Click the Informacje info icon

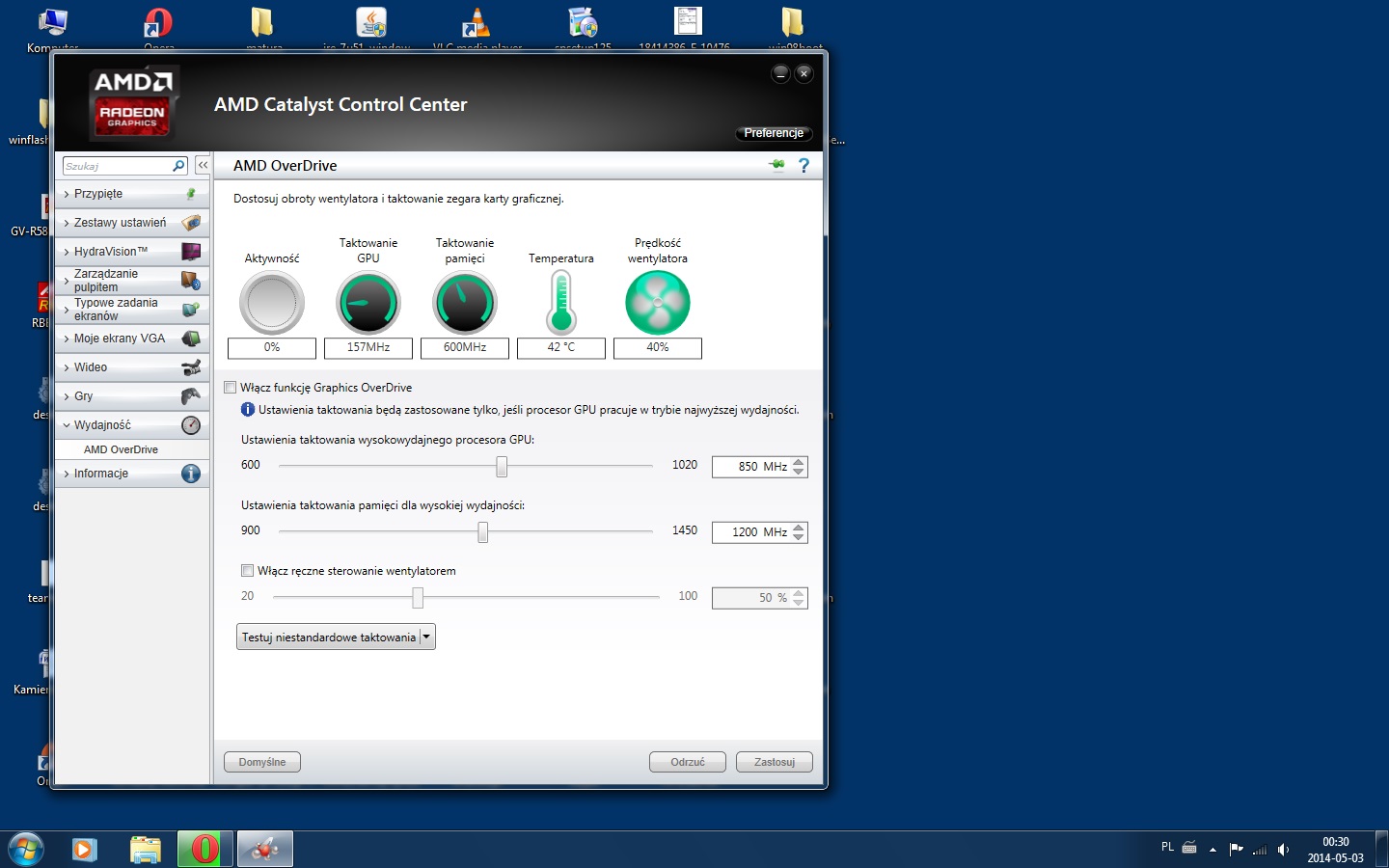coord(191,474)
